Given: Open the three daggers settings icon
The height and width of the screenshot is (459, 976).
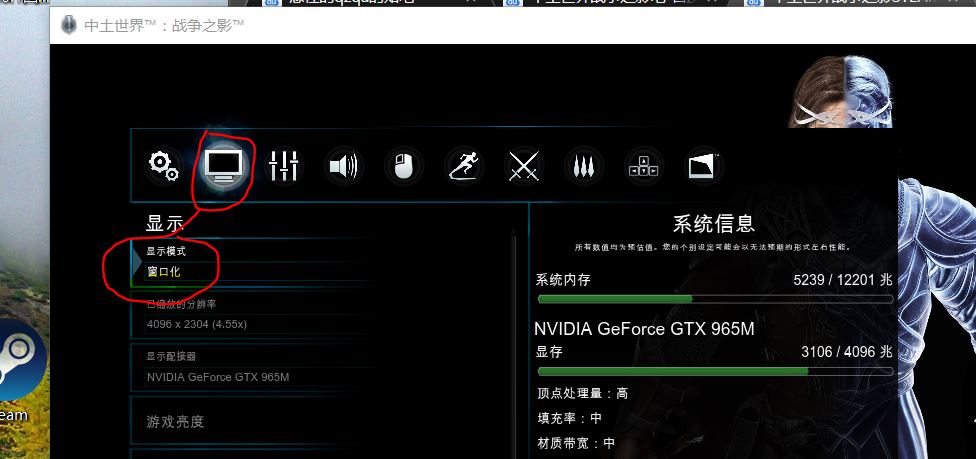Looking at the screenshot, I should pyautogui.click(x=583, y=166).
